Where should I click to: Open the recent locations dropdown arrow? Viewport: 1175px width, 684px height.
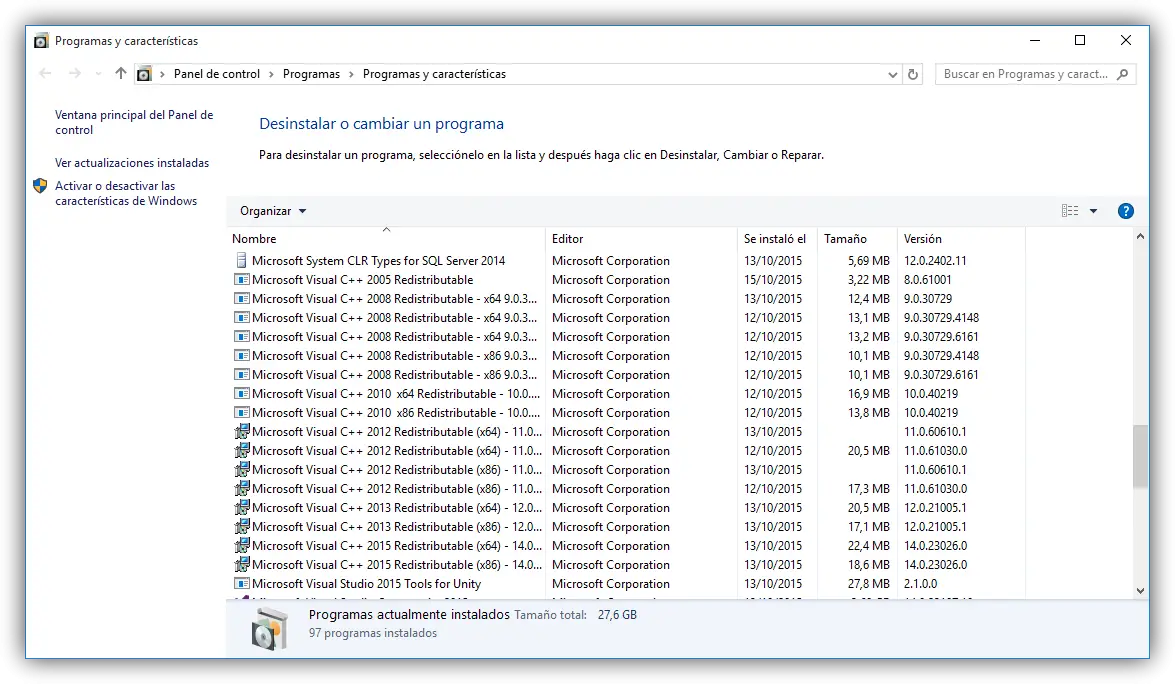(x=98, y=74)
